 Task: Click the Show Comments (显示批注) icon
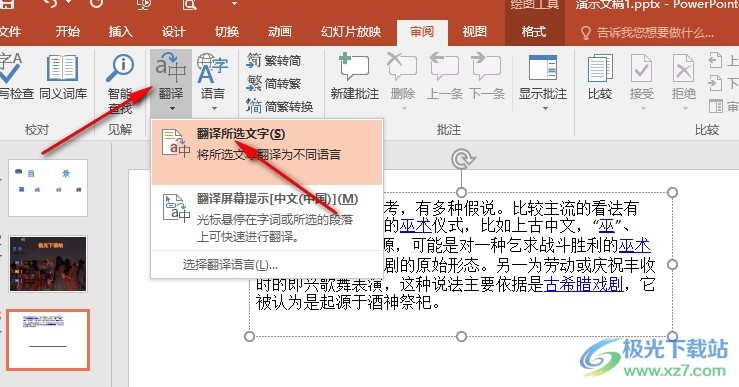click(543, 67)
